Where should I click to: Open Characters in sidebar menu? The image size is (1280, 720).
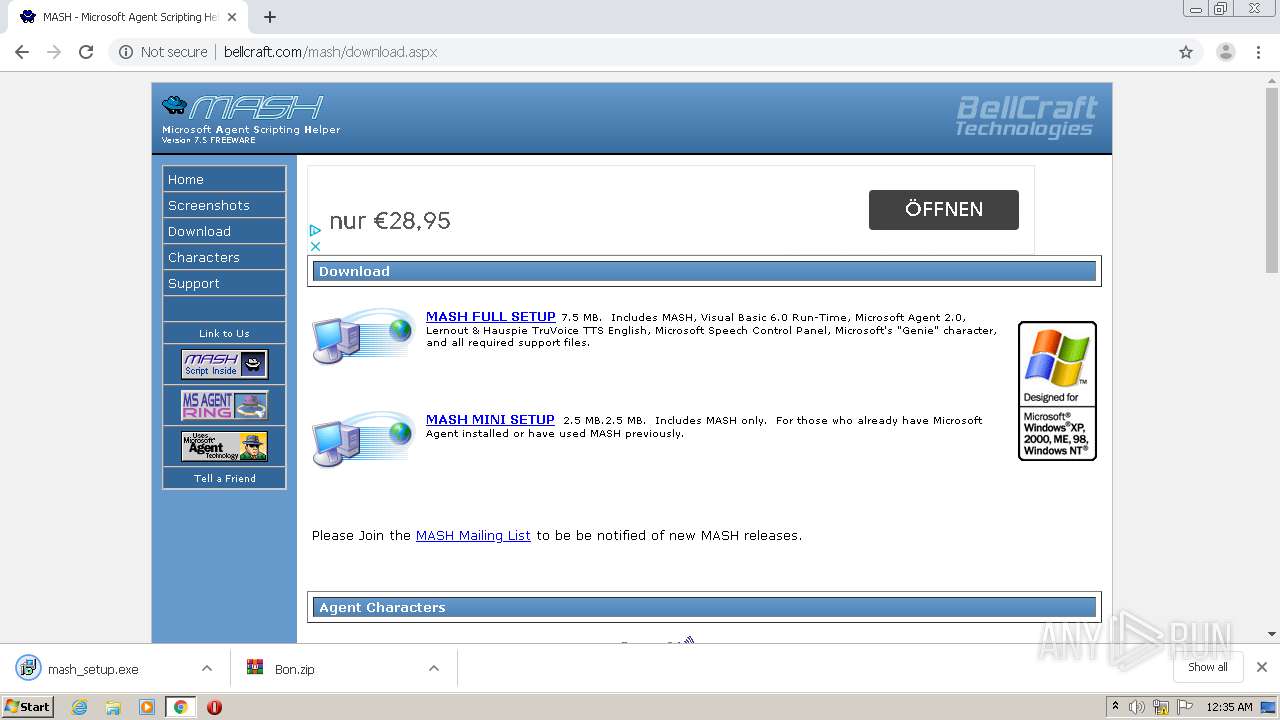pos(224,257)
